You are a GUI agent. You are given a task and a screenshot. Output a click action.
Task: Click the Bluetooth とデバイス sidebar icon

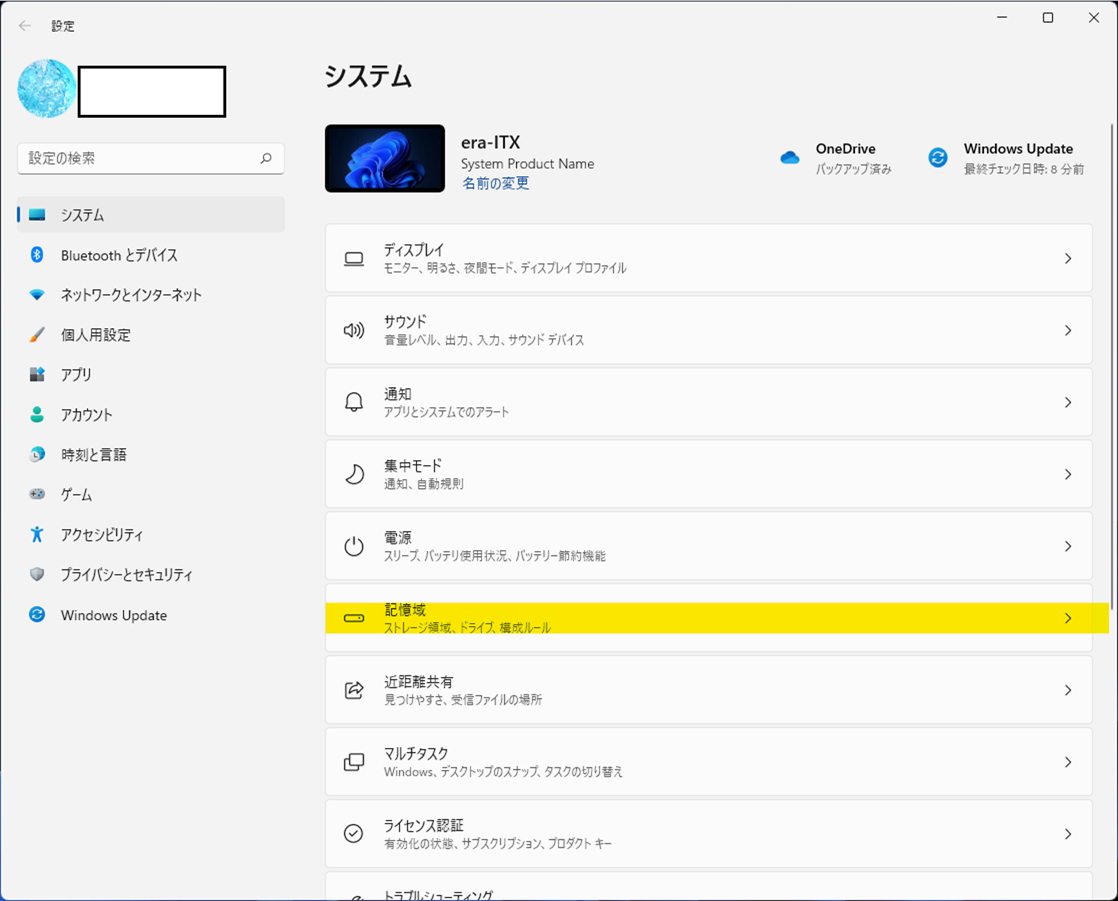click(x=37, y=255)
